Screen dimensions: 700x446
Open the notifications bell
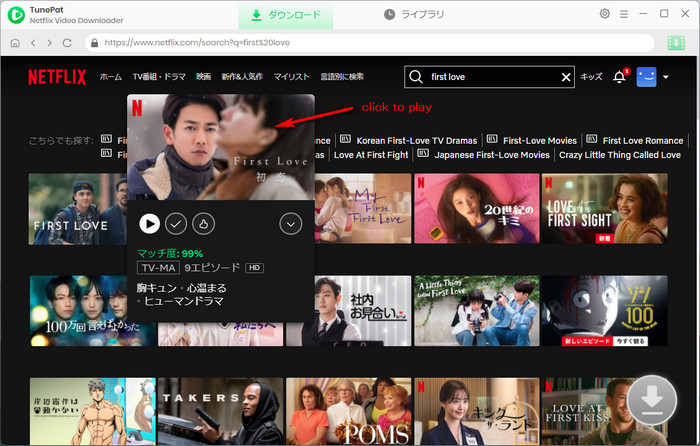pos(620,77)
